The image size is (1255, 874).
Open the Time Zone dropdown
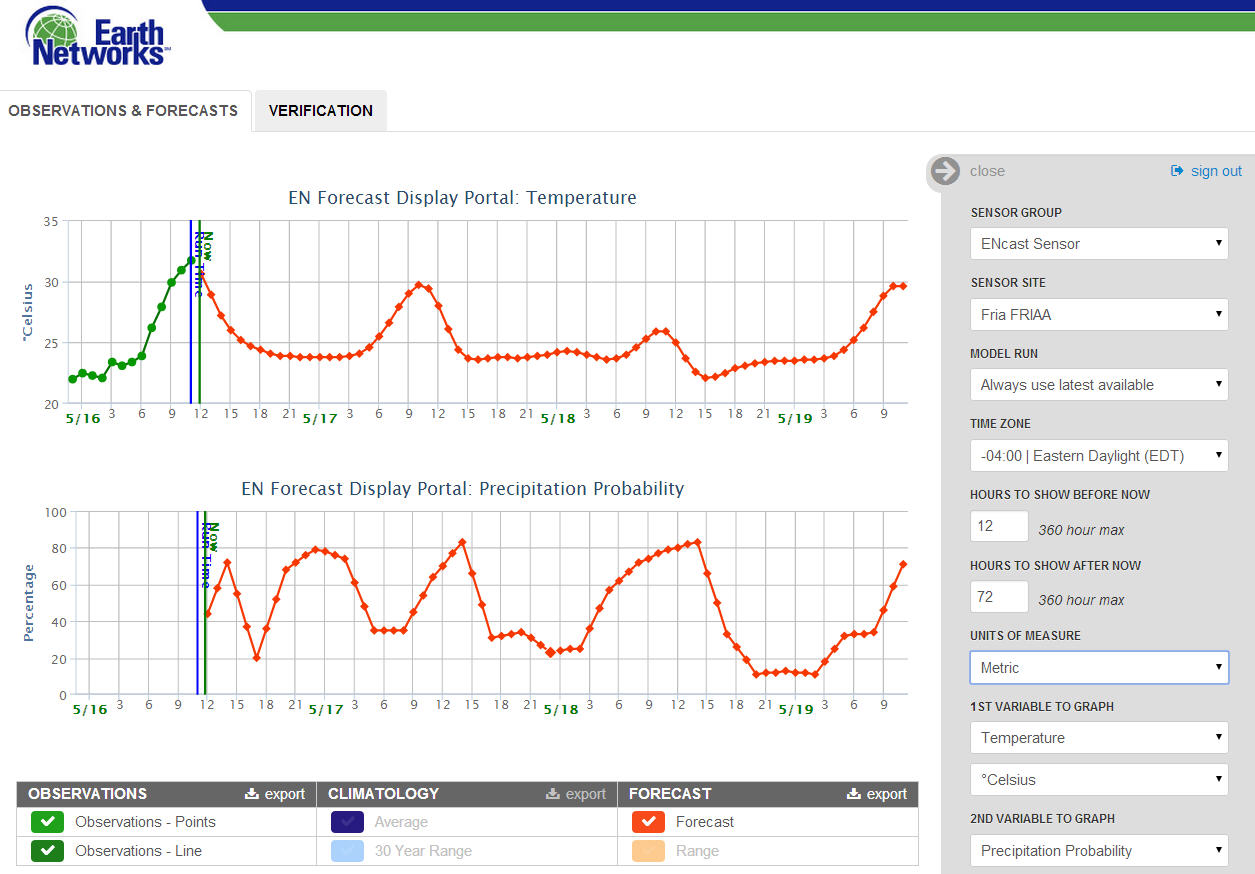tap(1099, 455)
